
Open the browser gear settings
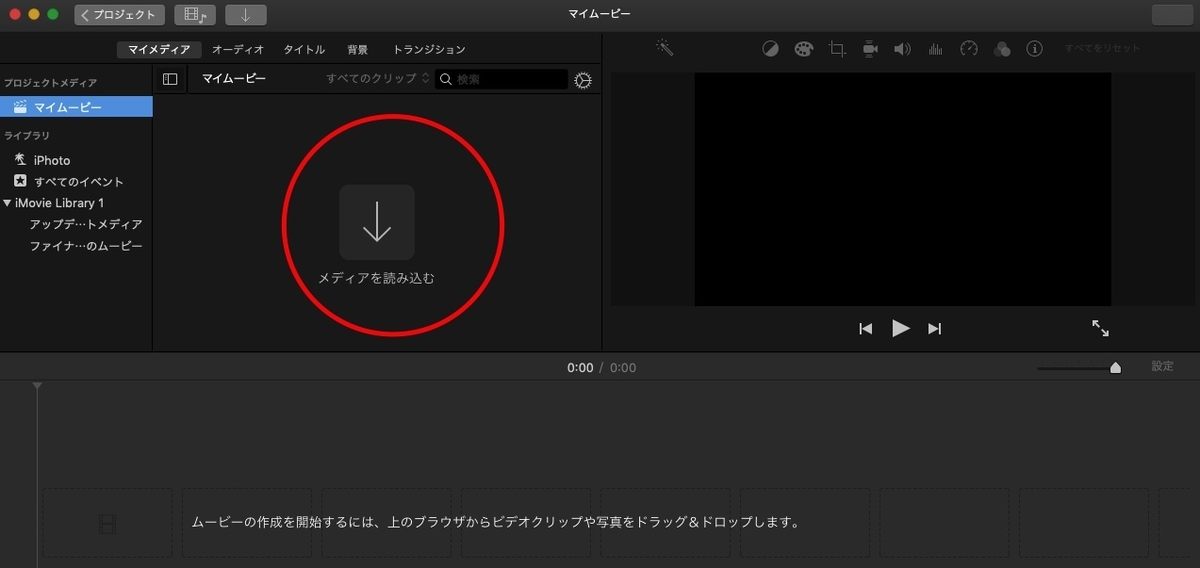pyautogui.click(x=583, y=80)
